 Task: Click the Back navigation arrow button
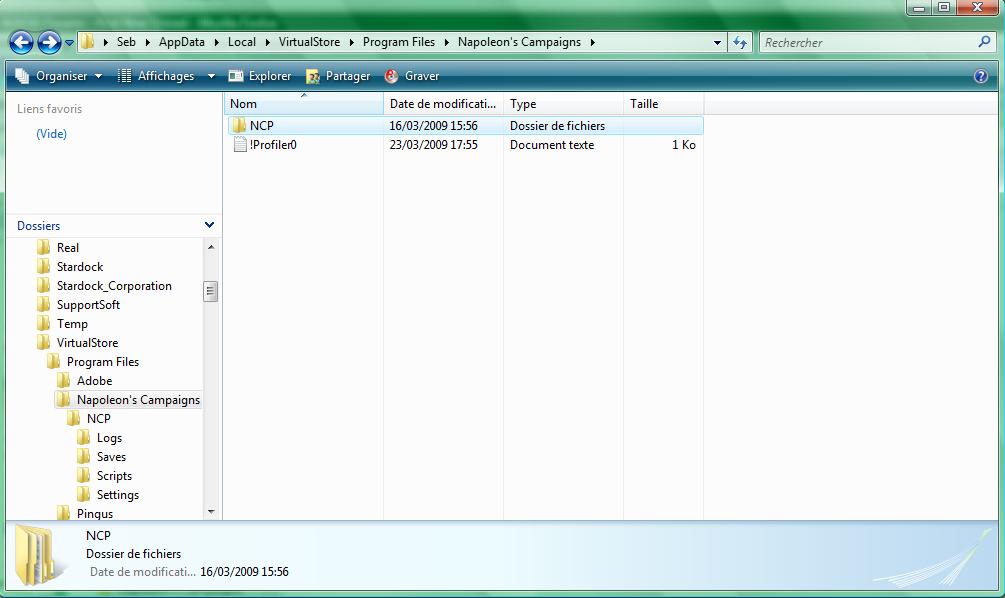(x=21, y=42)
